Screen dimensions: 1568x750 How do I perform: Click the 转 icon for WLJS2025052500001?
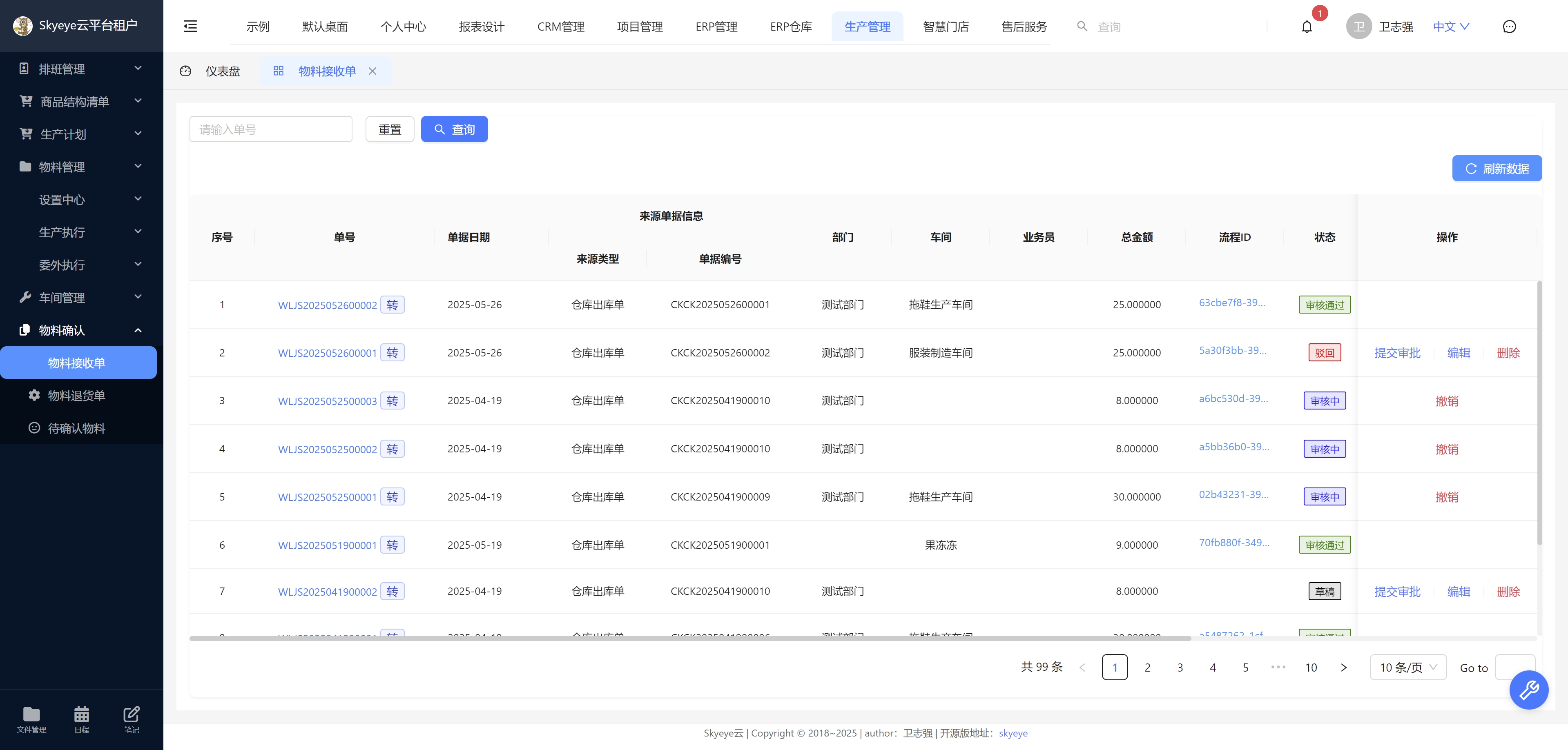point(392,497)
